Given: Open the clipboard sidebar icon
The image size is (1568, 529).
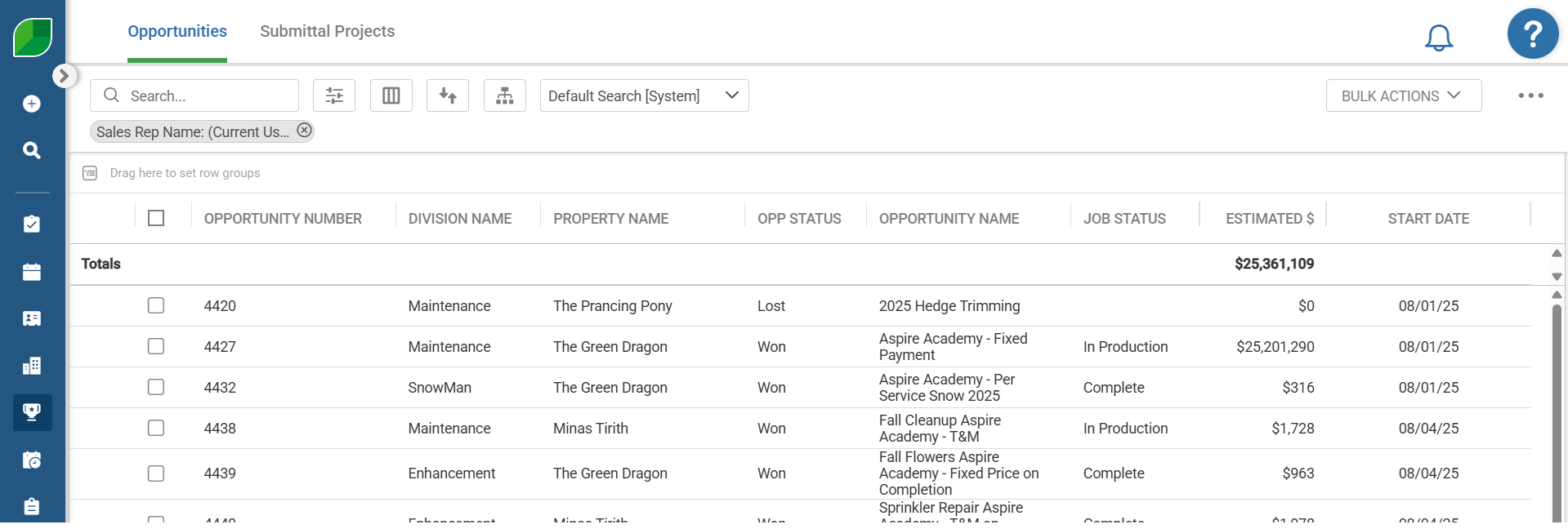Looking at the screenshot, I should 32,506.
